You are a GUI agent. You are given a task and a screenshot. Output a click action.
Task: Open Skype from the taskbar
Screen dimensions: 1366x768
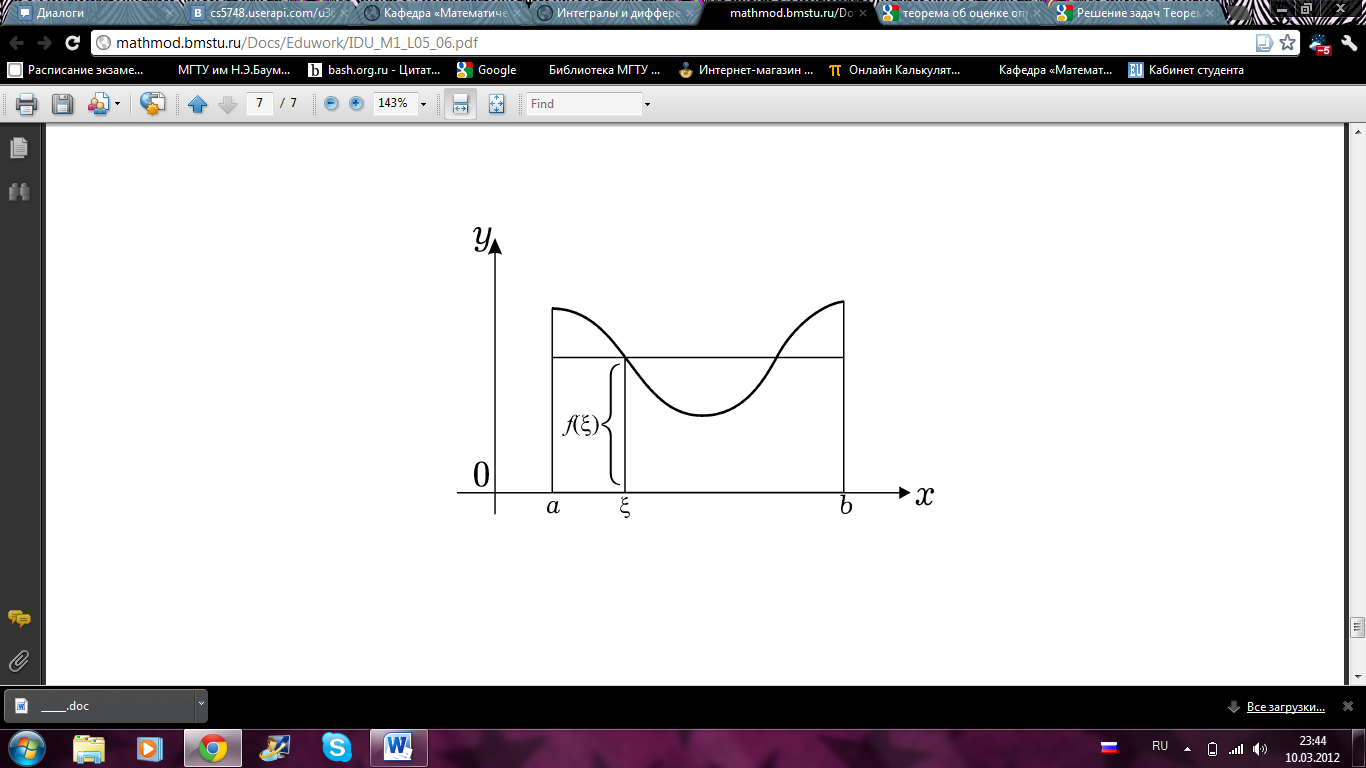pyautogui.click(x=337, y=747)
